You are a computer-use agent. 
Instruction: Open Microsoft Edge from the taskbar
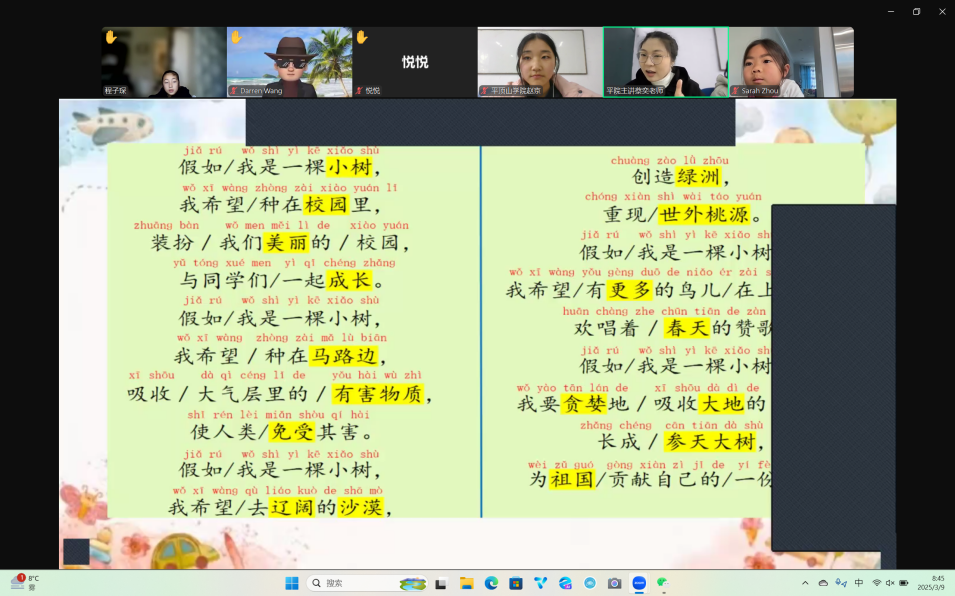pyautogui.click(x=491, y=583)
